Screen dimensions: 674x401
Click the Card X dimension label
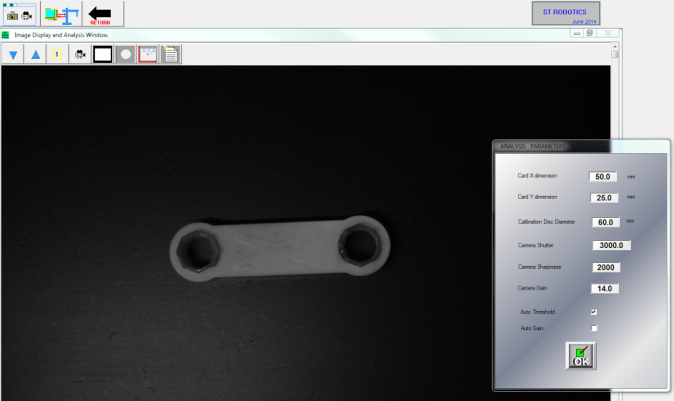(x=537, y=176)
